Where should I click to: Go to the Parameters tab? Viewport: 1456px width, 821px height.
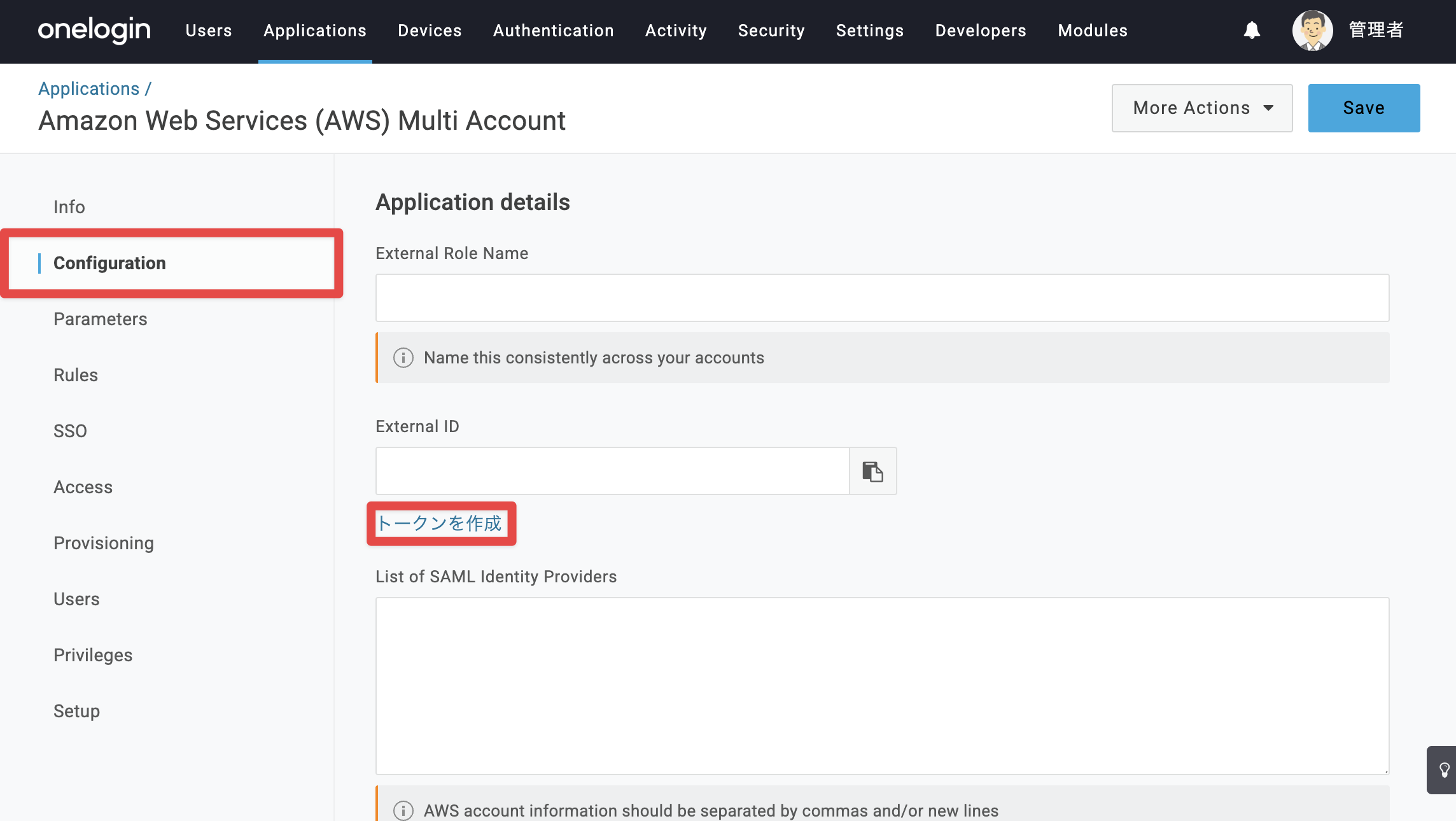[x=101, y=319]
